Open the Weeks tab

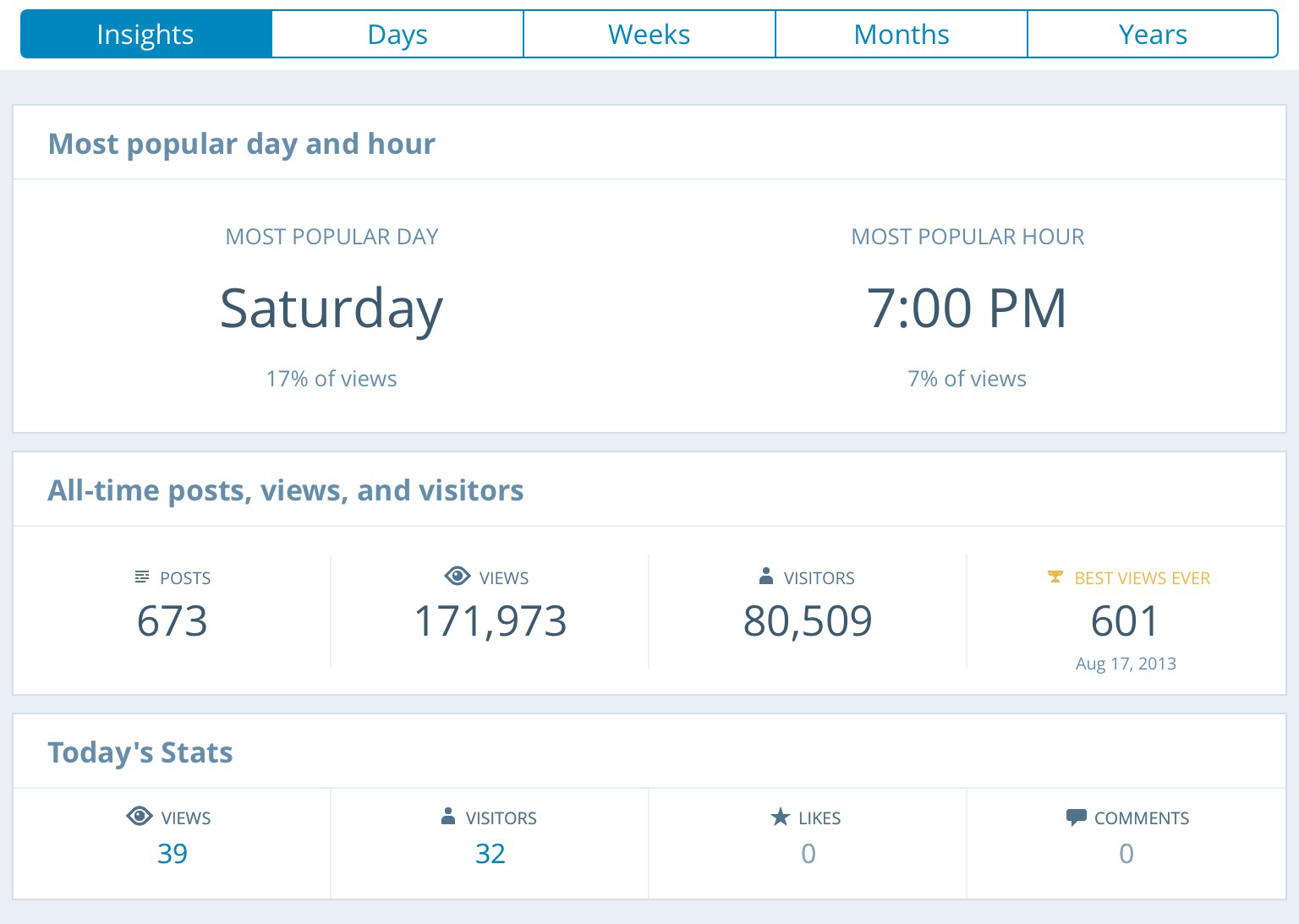(x=649, y=35)
